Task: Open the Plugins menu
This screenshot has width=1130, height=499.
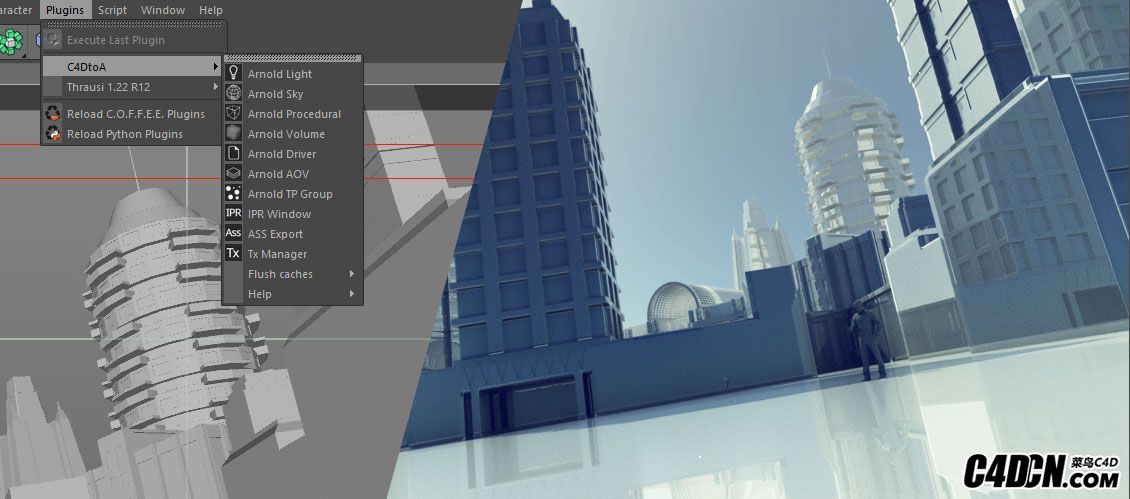Action: (x=65, y=10)
